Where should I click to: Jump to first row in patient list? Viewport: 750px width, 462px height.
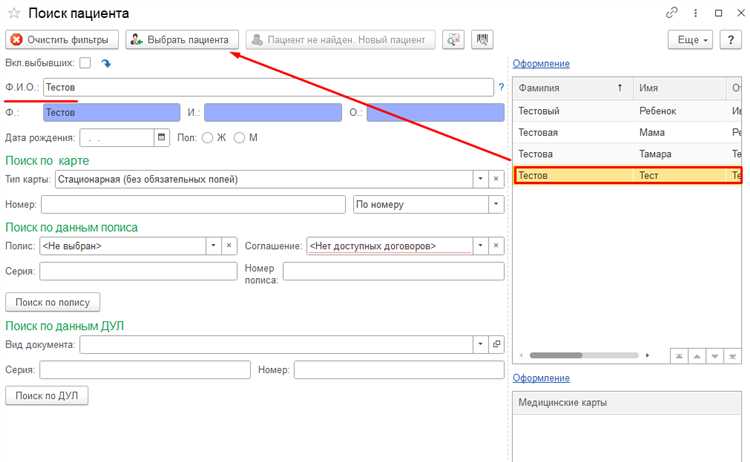point(679,356)
